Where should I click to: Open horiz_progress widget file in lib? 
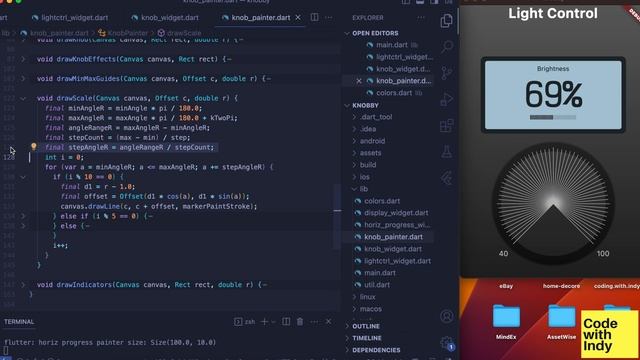pyautogui.click(x=397, y=225)
